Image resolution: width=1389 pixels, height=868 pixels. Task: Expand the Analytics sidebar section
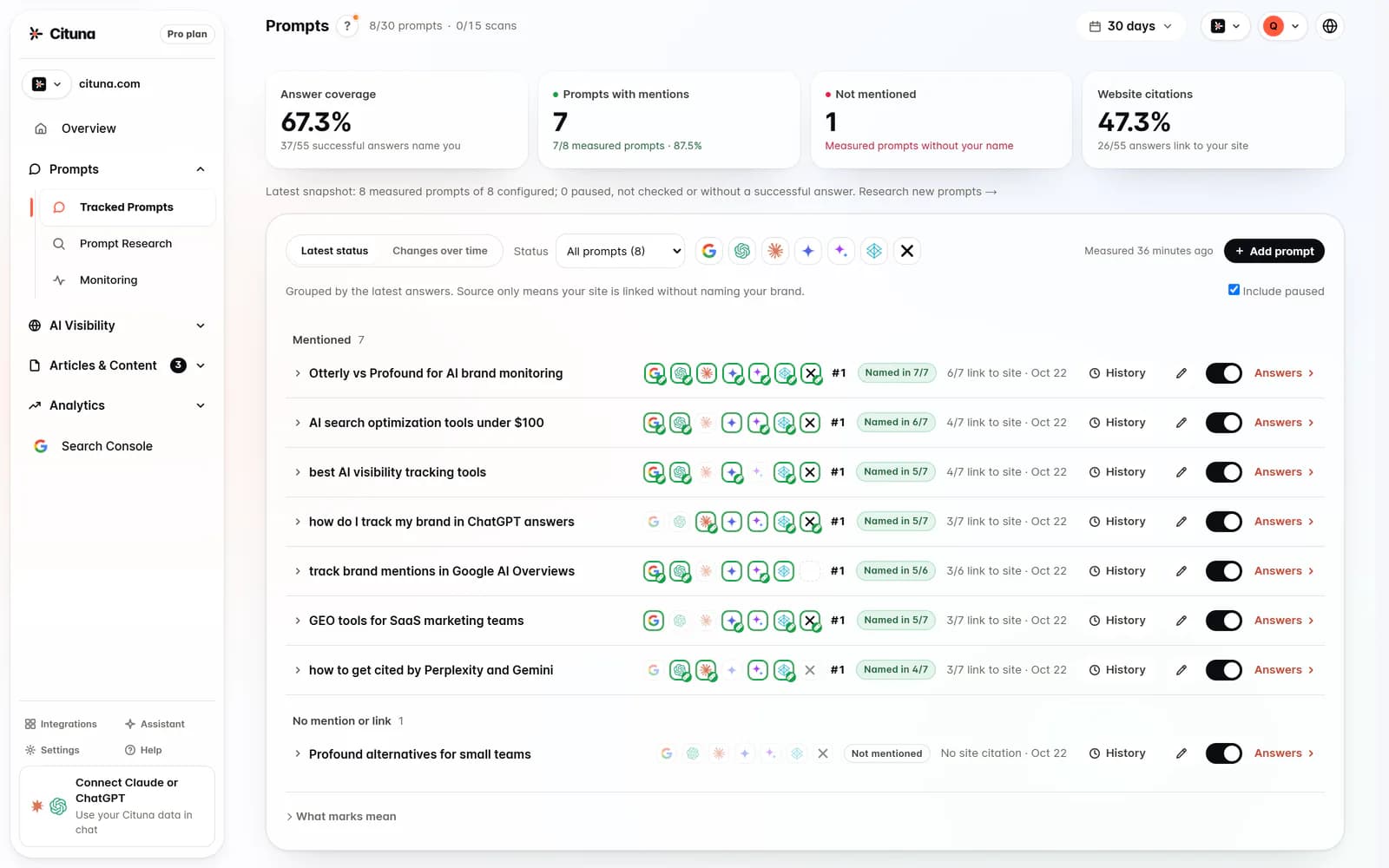117,405
